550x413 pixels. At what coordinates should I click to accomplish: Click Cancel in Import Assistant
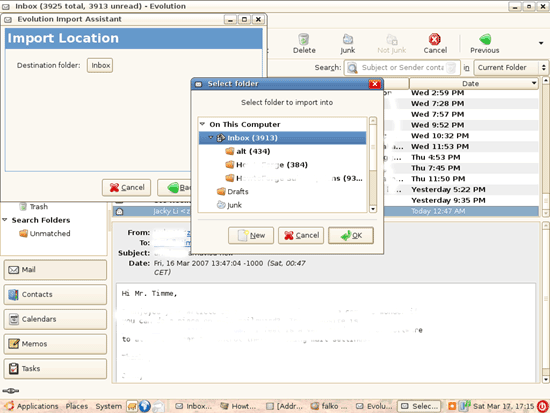tap(126, 188)
